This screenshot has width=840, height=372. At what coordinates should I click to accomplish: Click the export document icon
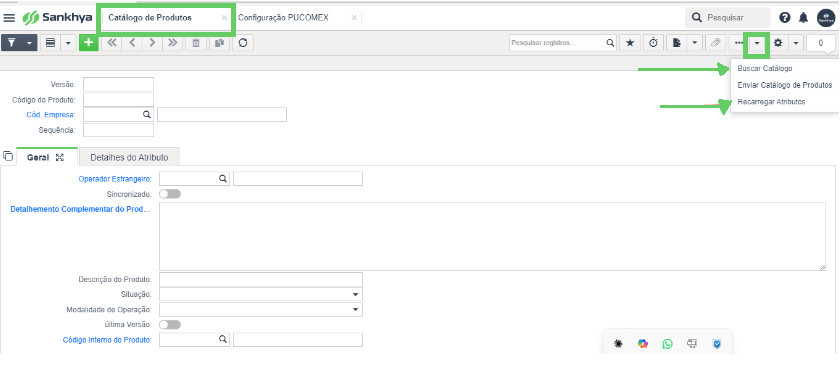(677, 43)
